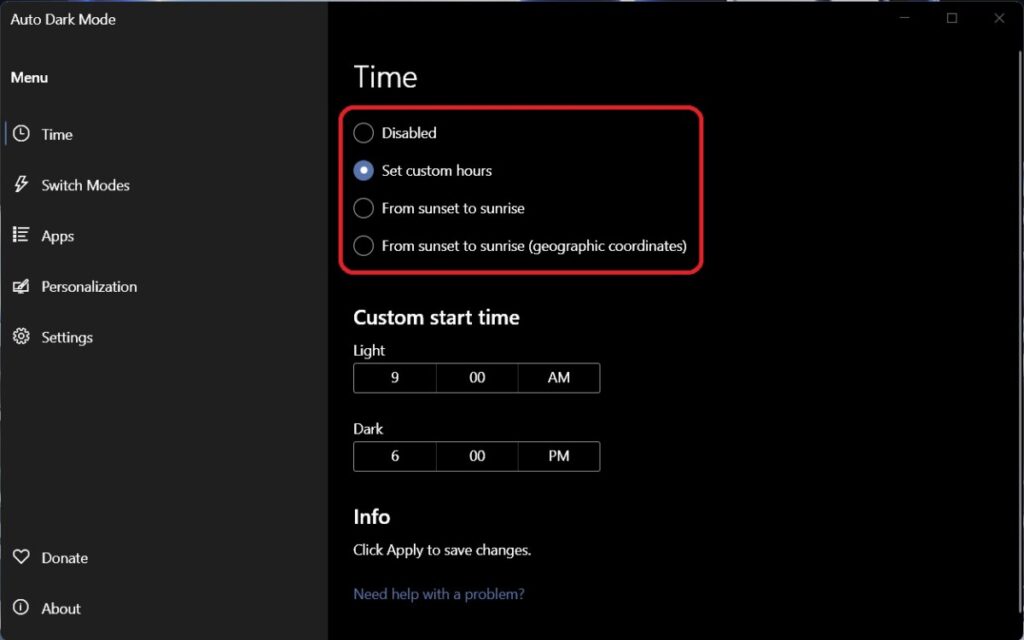Click the Donate heart icon
Viewport: 1024px width, 640px height.
pyautogui.click(x=22, y=557)
